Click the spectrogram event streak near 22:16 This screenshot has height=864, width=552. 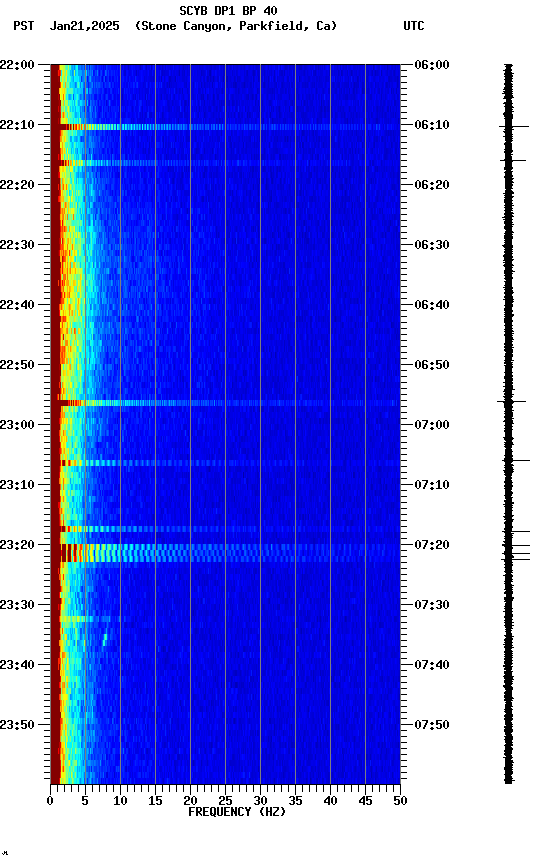click(225, 163)
